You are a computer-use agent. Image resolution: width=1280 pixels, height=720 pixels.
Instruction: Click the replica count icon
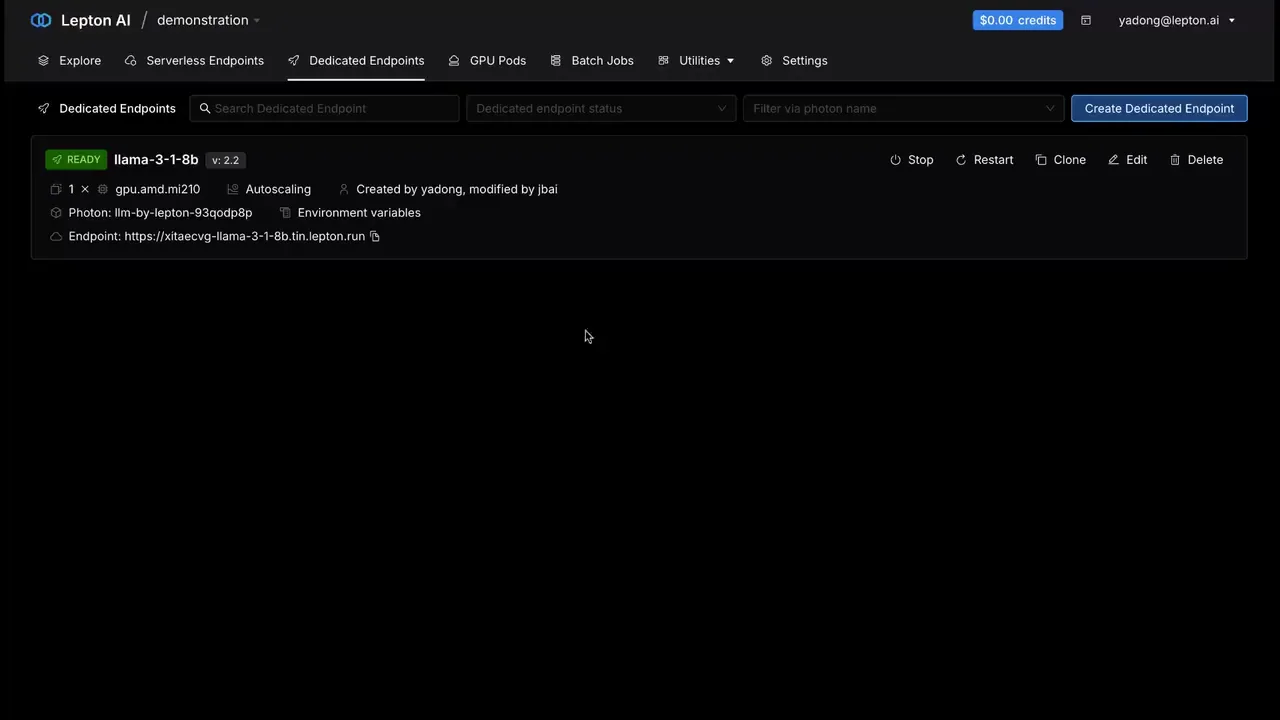click(56, 189)
